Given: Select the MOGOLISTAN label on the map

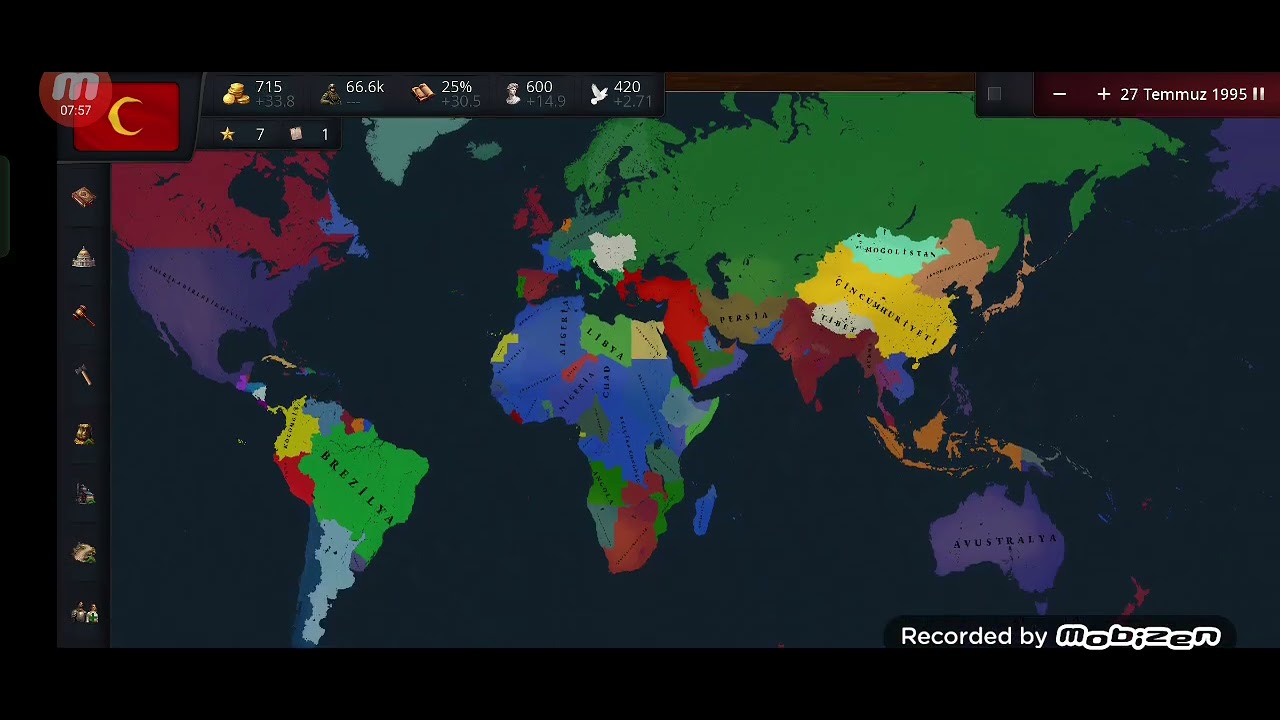Looking at the screenshot, I should (x=900, y=251).
